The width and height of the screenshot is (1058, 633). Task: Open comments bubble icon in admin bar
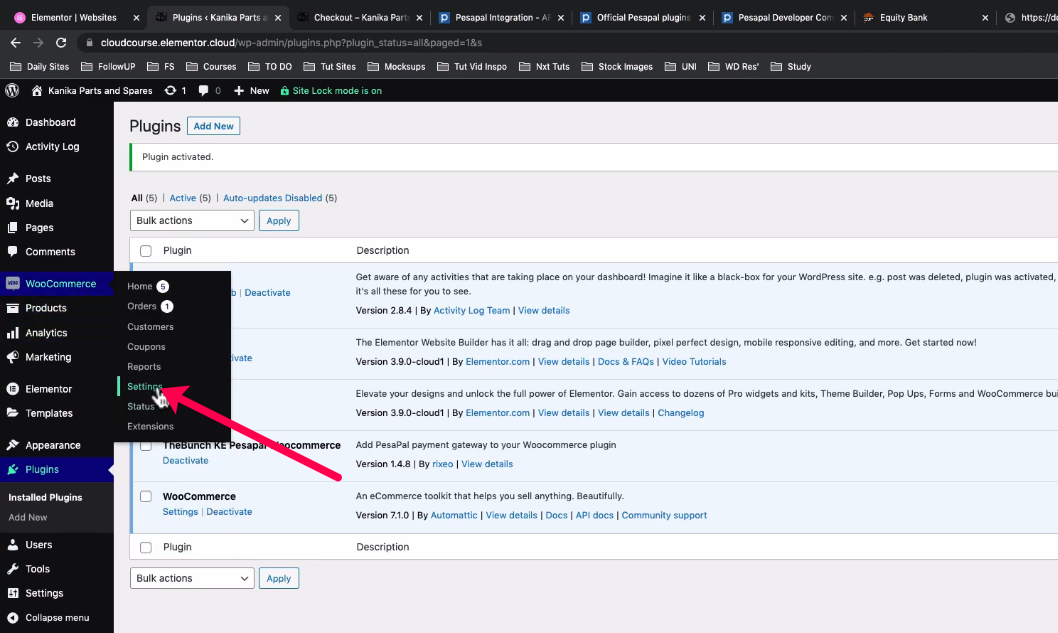click(x=204, y=90)
